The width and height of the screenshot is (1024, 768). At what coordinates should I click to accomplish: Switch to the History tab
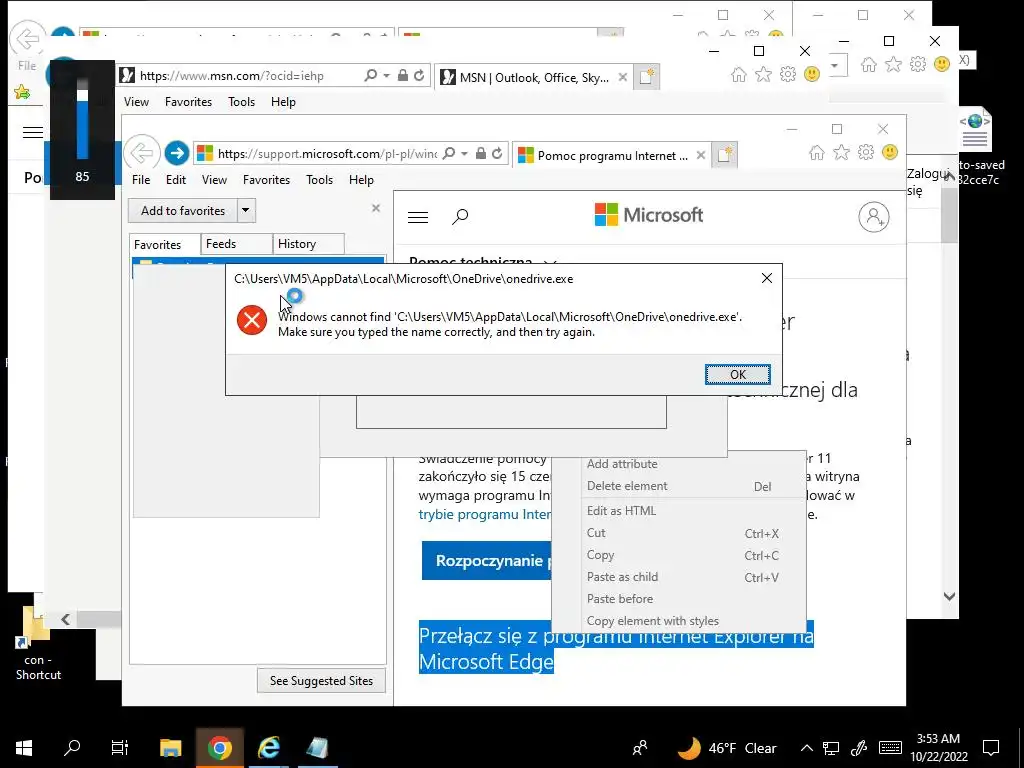[308, 244]
